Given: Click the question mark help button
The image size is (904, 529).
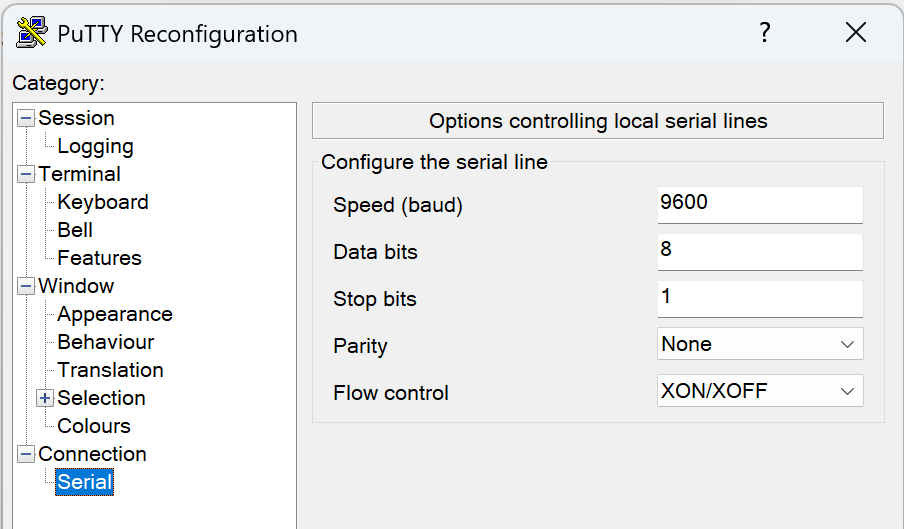Looking at the screenshot, I should [765, 33].
